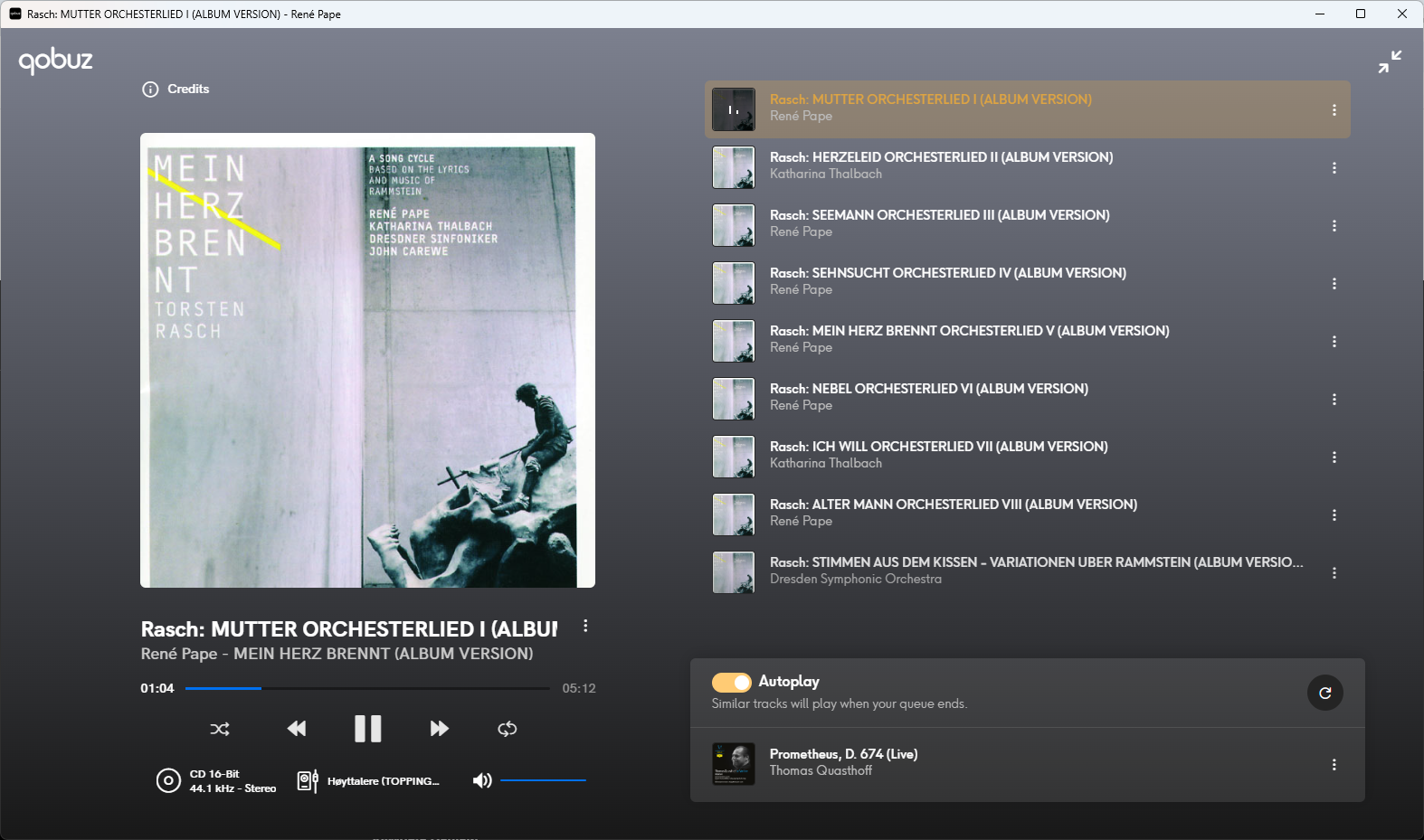The image size is (1424, 840).
Task: Open menu for SEHNSUCHT ORCHESTERLIED IV
Action: pyautogui.click(x=1334, y=284)
